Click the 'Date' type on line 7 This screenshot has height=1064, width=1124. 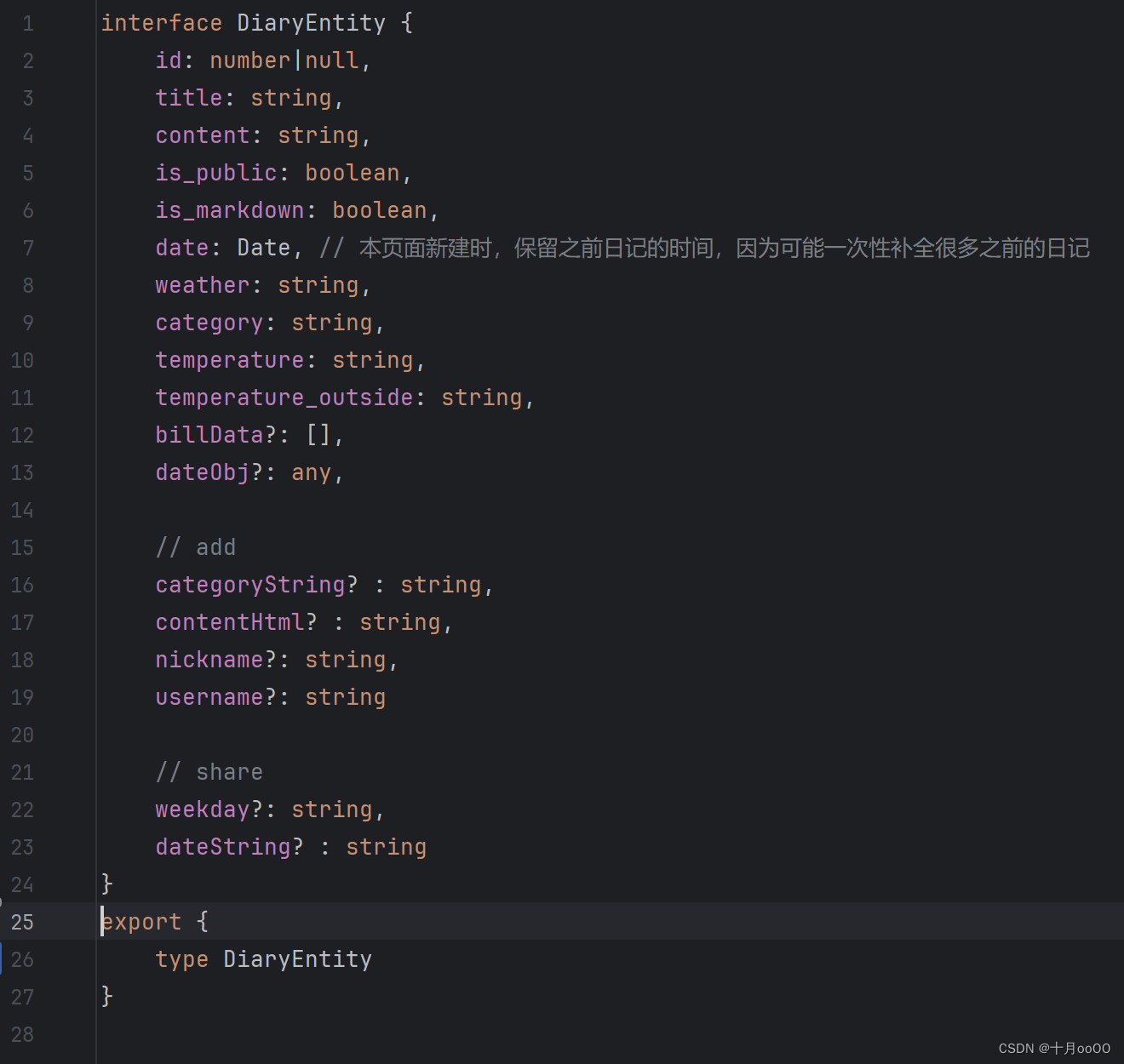[264, 248]
